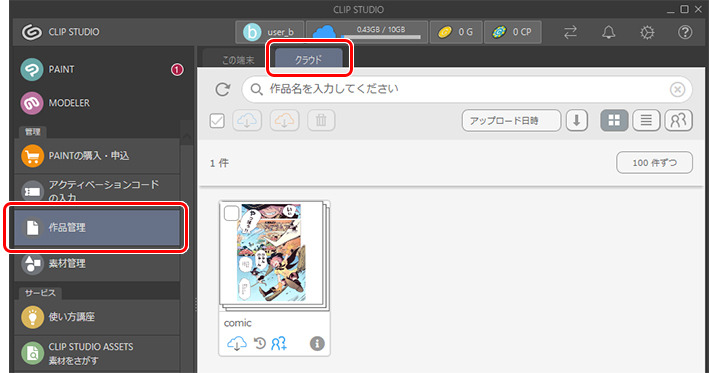The image size is (709, 373).
Task: Toggle the select-all checkbox in toolbar
Action: 217,121
